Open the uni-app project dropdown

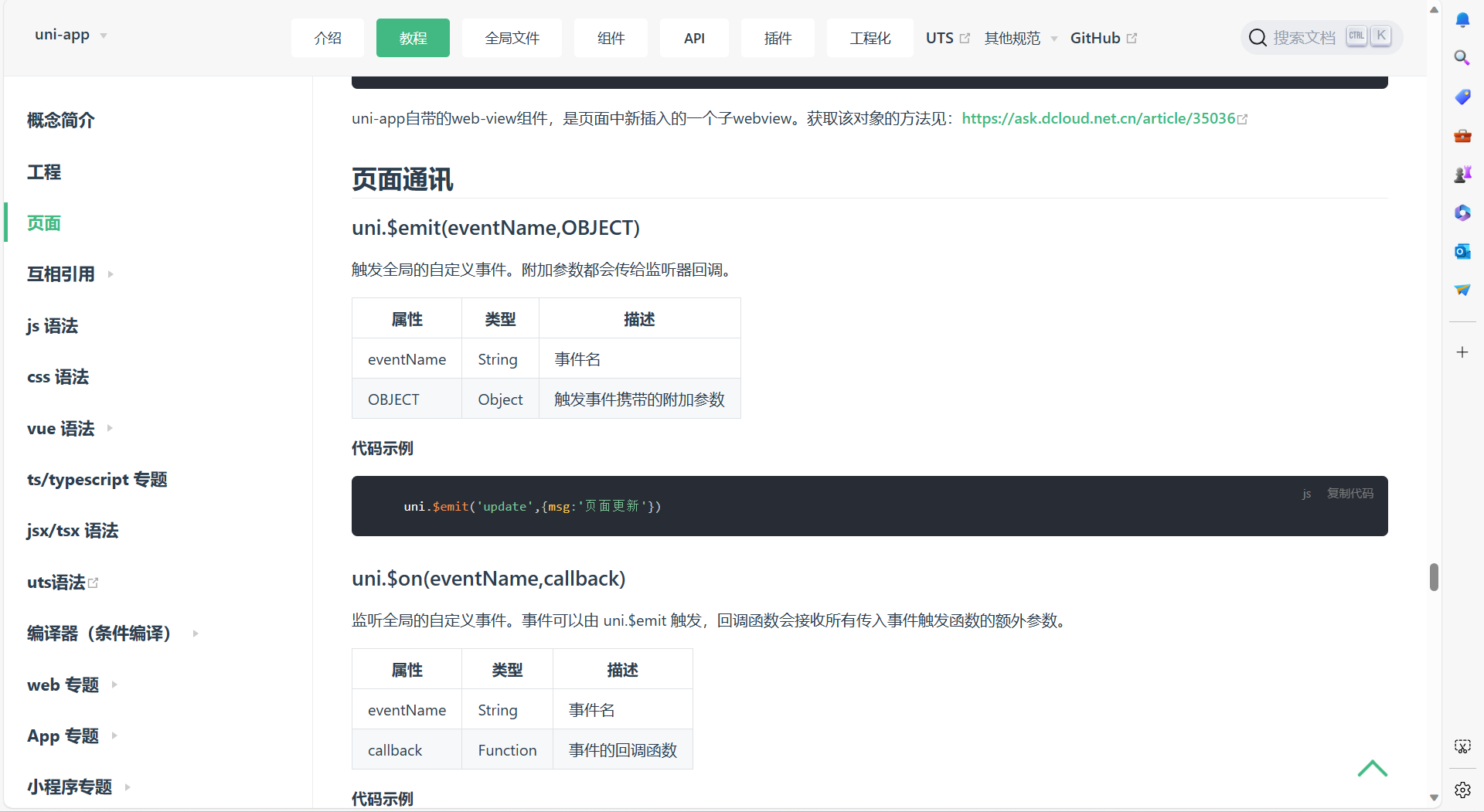click(x=70, y=35)
